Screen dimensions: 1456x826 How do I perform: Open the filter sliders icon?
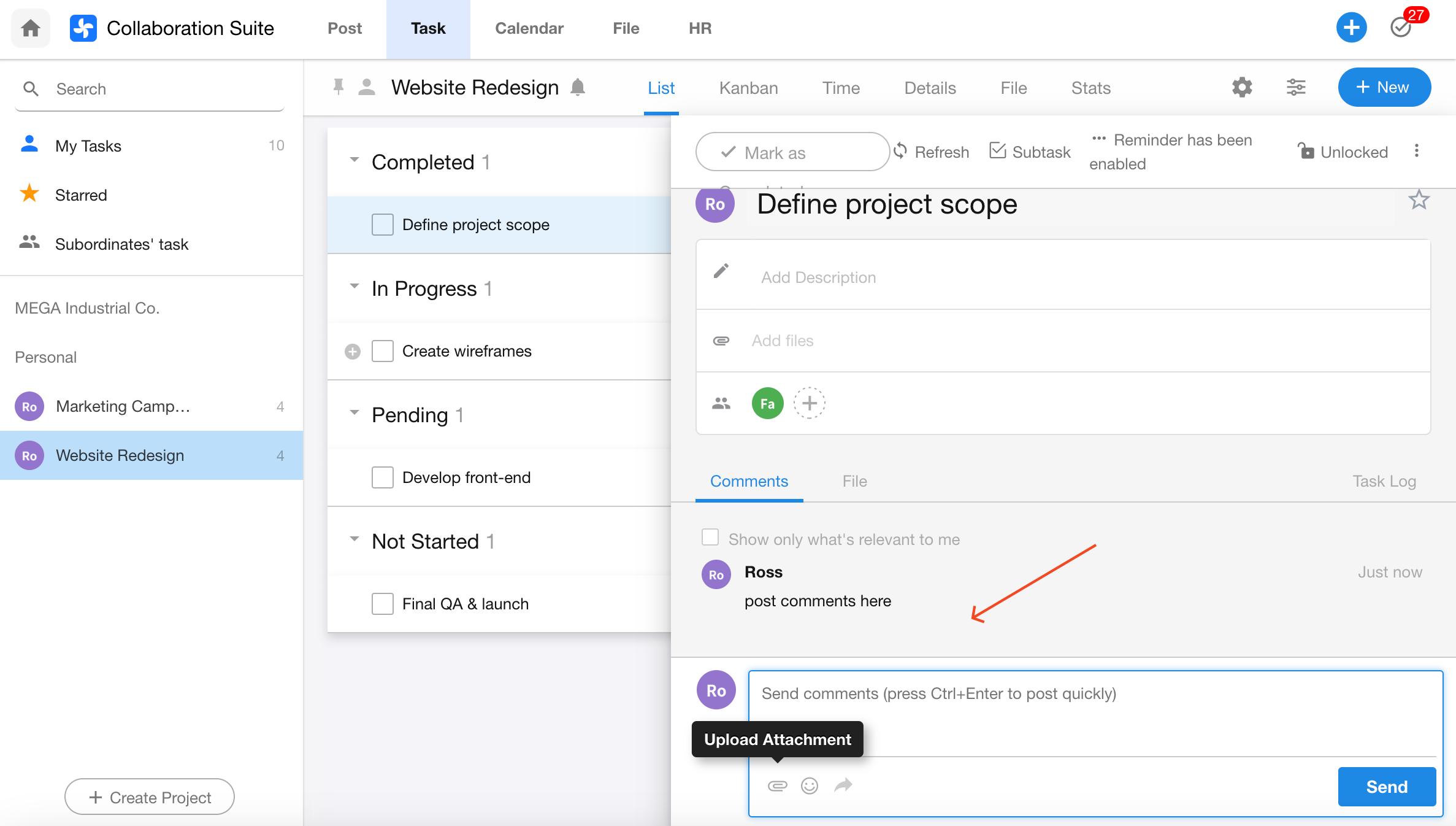pos(1295,88)
